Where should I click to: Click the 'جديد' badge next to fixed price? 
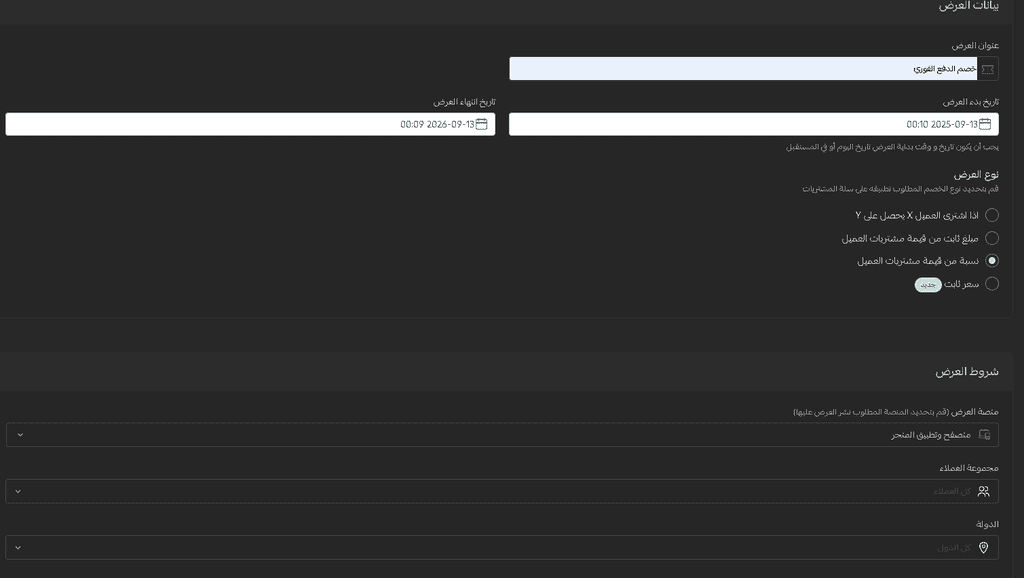928,285
